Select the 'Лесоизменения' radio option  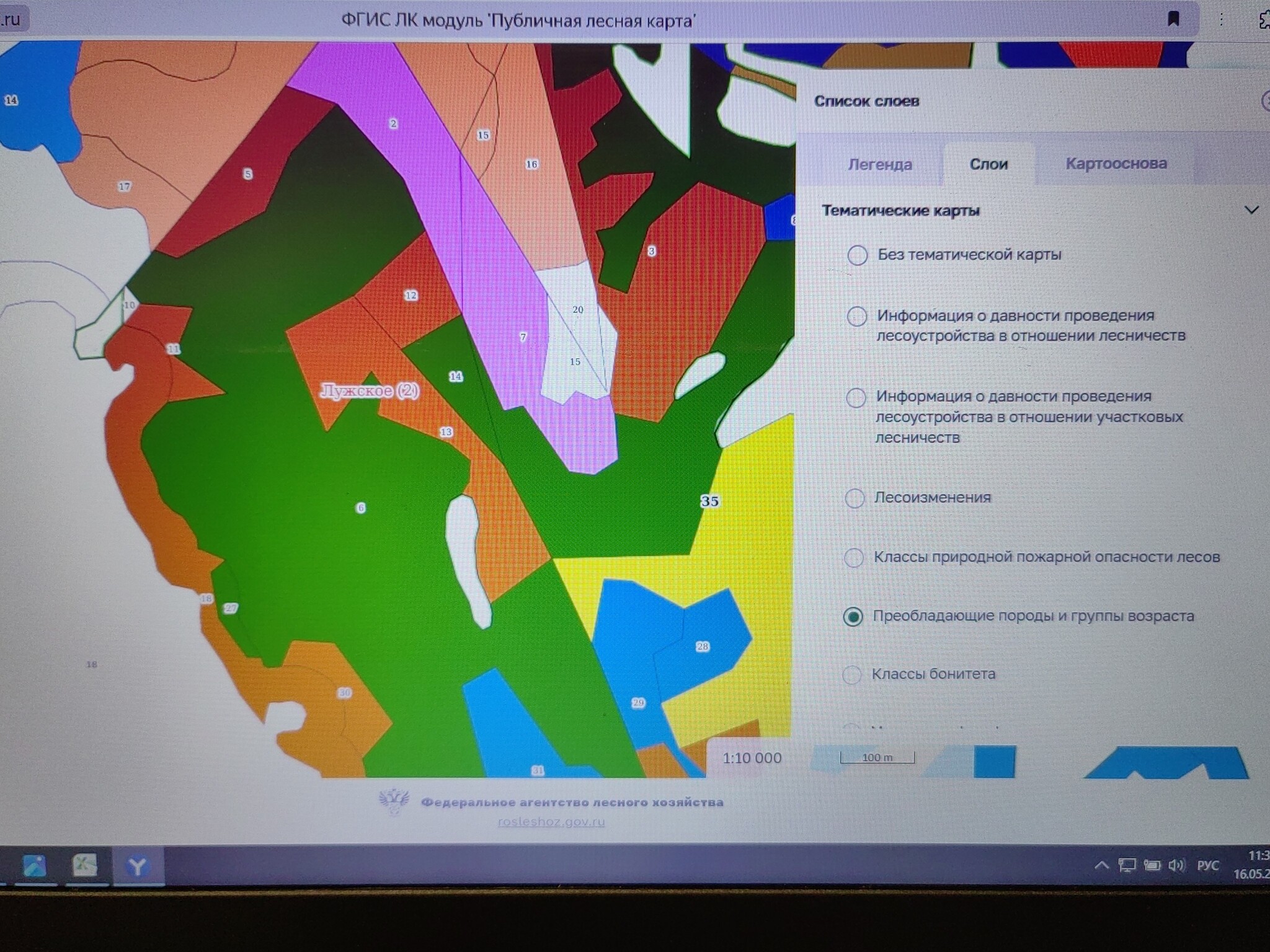855,498
